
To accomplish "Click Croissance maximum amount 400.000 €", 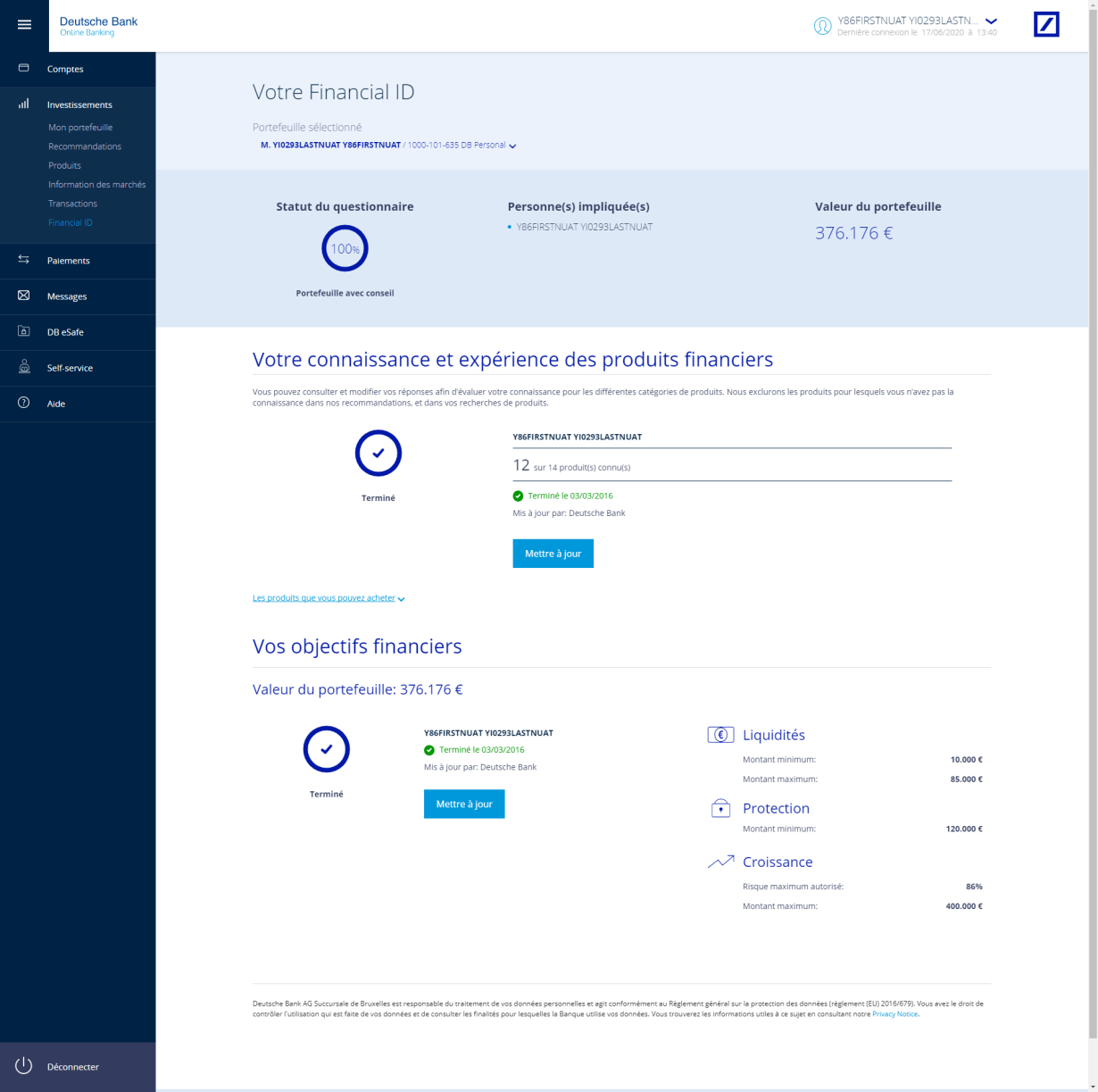I will (964, 906).
